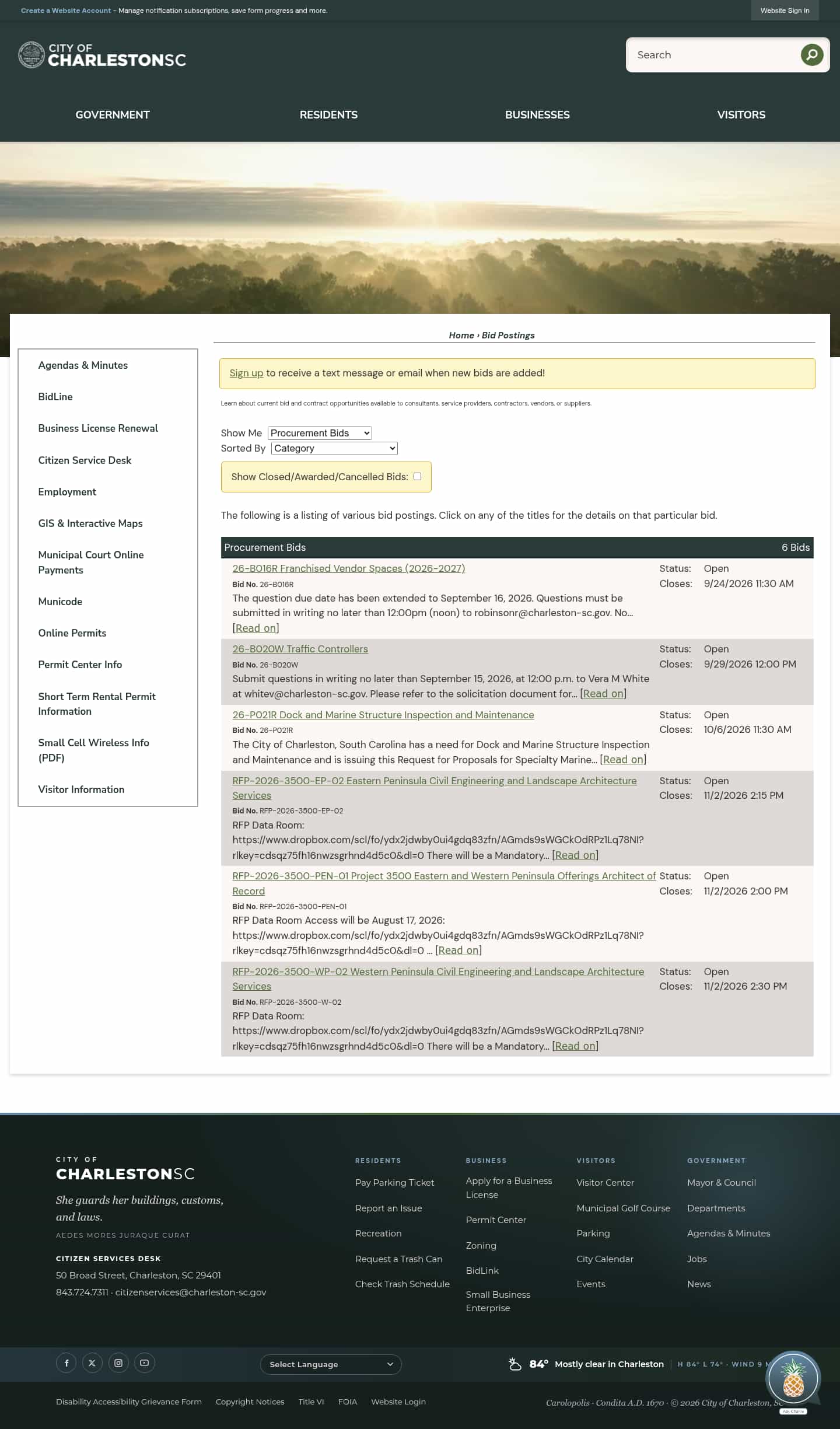
Task: Click Read on for Traffic Controllers bid
Action: pyautogui.click(x=603, y=694)
